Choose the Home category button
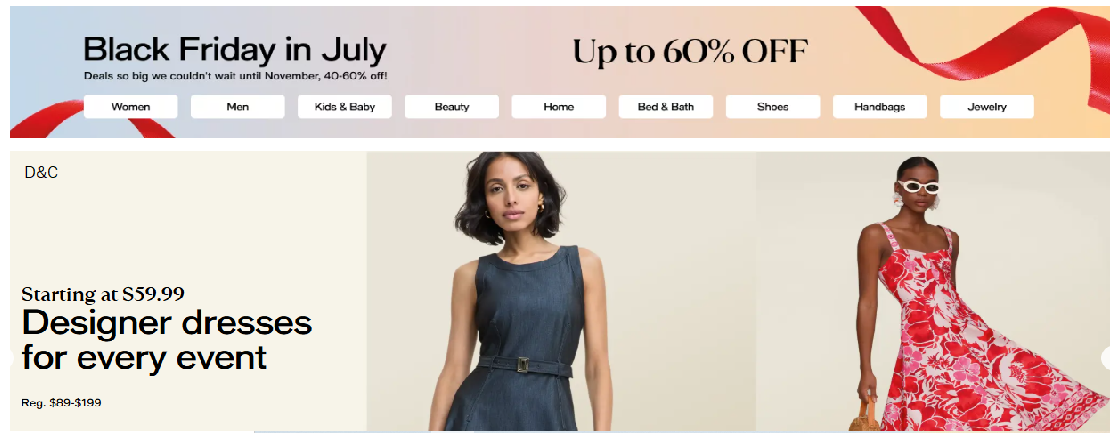The image size is (1118, 440). point(558,107)
